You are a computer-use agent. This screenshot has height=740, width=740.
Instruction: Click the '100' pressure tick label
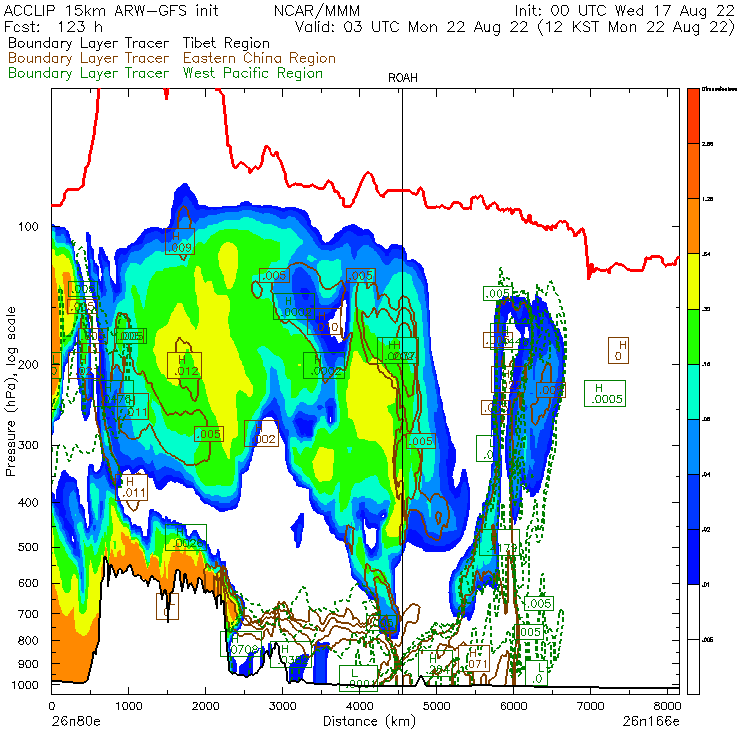(28, 227)
